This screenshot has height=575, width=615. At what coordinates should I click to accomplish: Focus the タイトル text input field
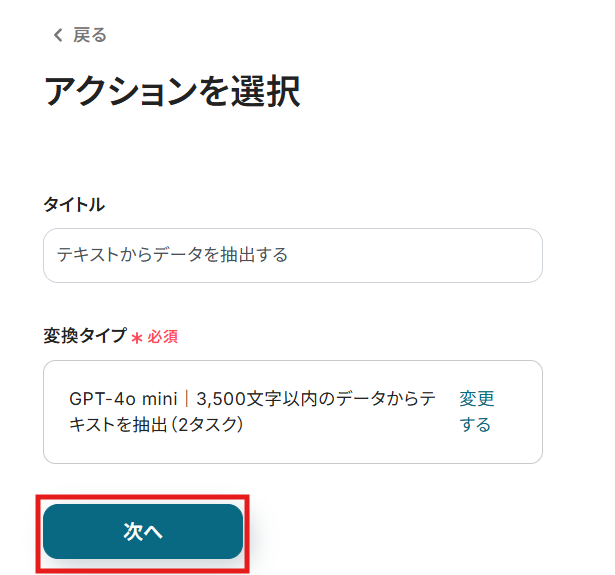coord(293,255)
